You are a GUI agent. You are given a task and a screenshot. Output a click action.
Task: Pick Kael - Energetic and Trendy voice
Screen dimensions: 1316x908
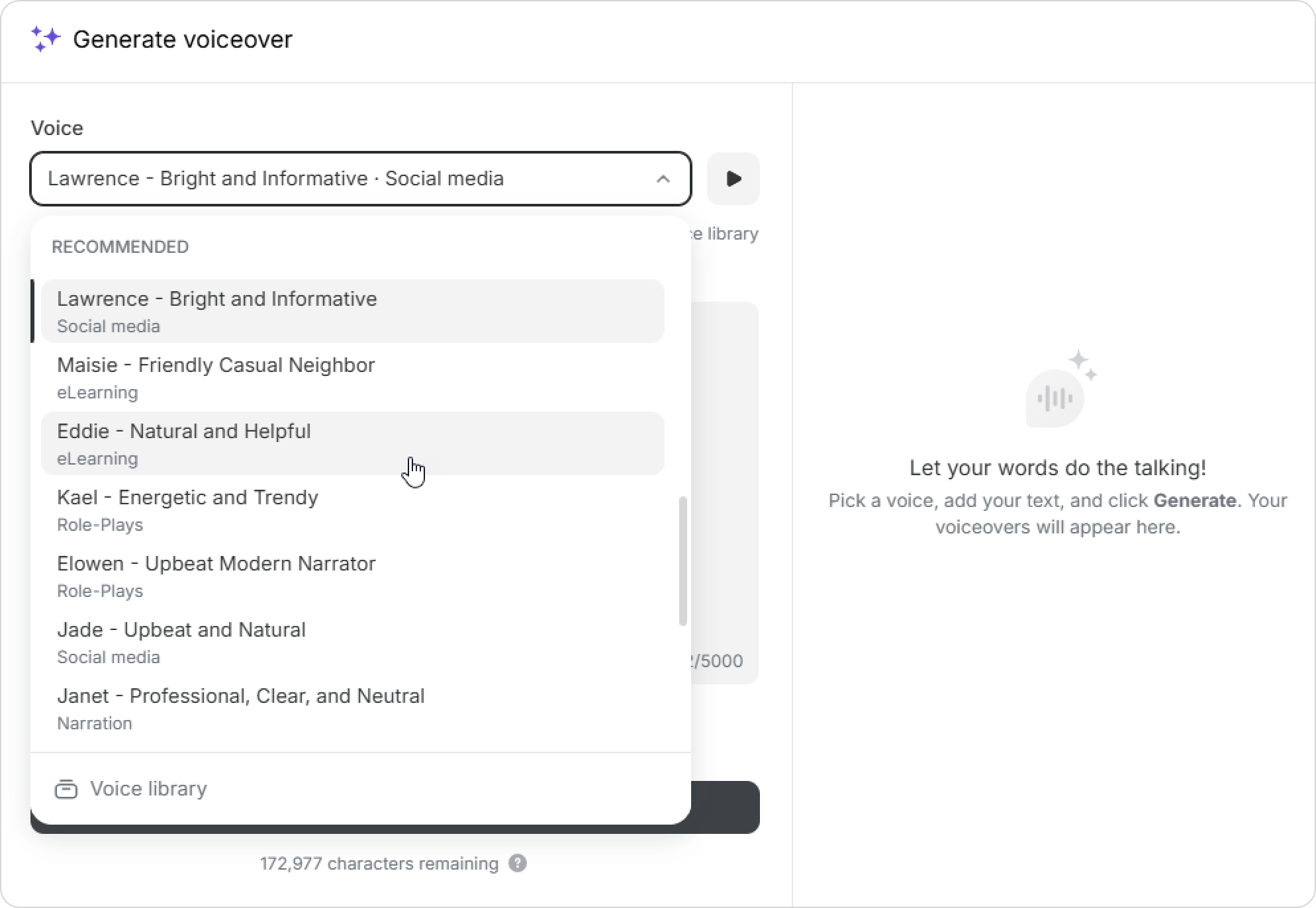tap(353, 510)
